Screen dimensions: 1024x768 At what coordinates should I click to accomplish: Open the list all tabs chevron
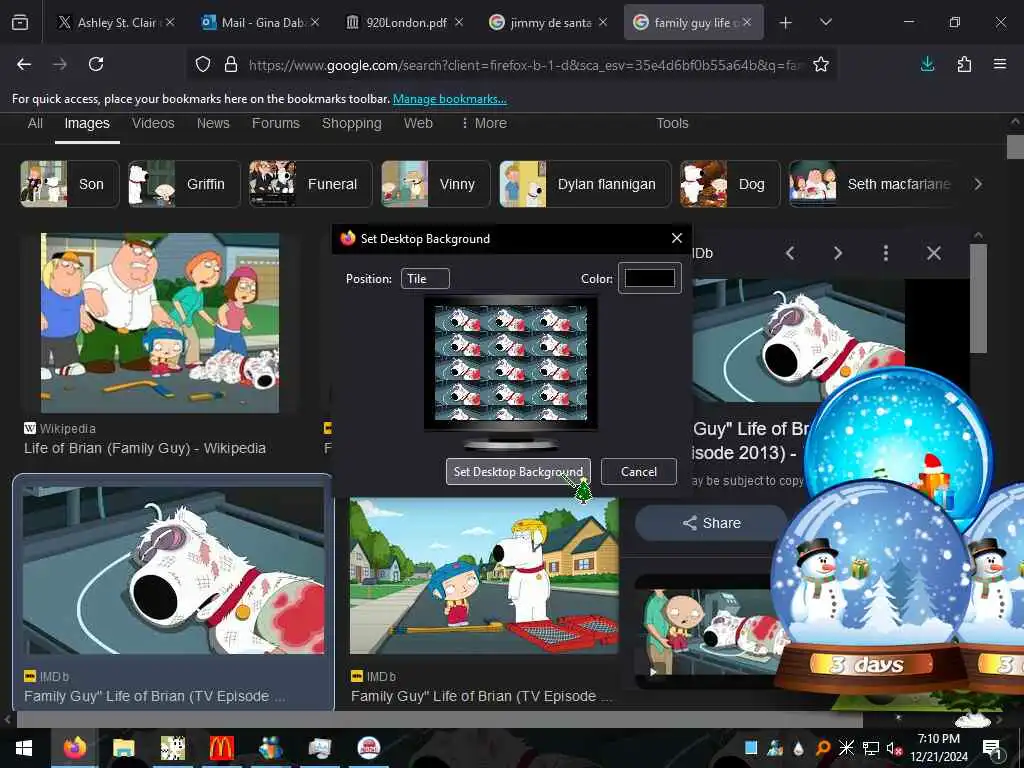pos(825,23)
